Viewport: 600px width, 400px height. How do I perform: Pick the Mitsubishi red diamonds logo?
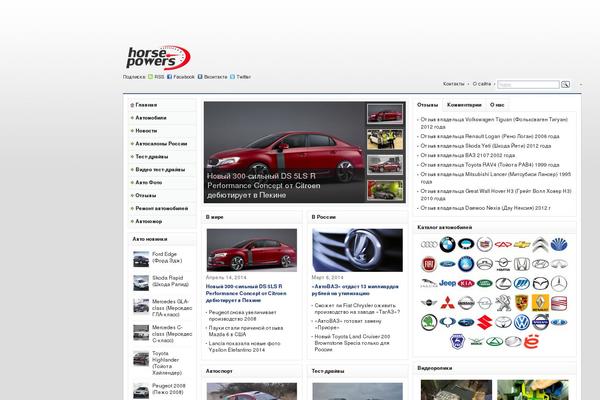pos(447,303)
